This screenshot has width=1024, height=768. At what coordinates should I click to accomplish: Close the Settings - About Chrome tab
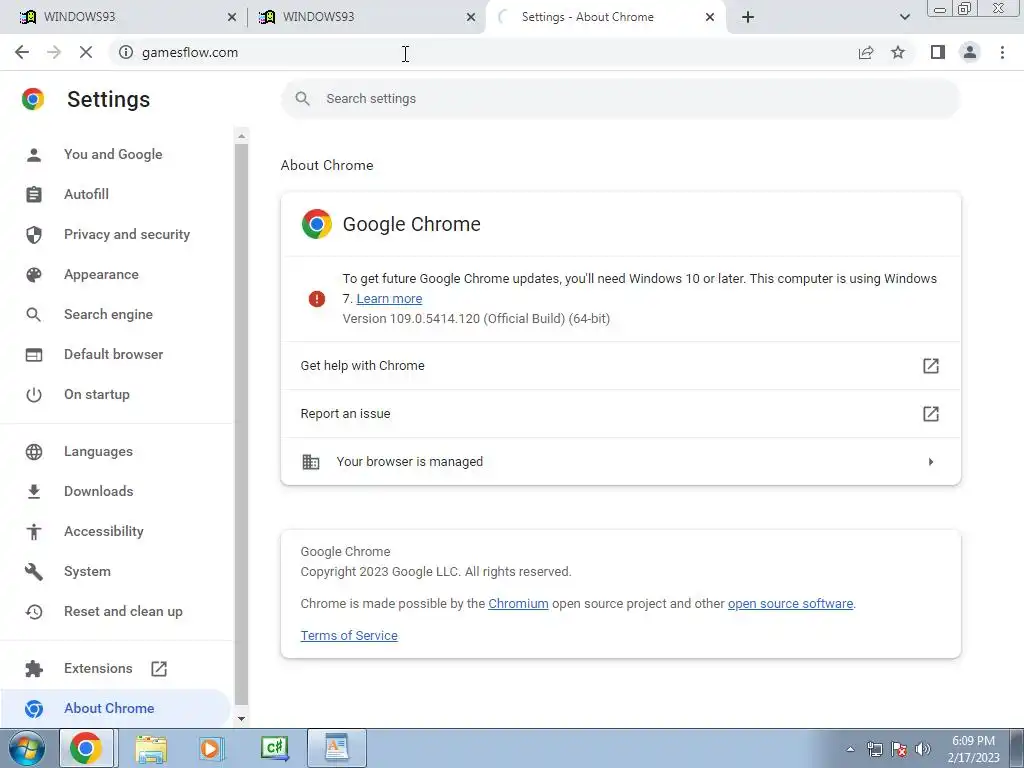pyautogui.click(x=710, y=17)
